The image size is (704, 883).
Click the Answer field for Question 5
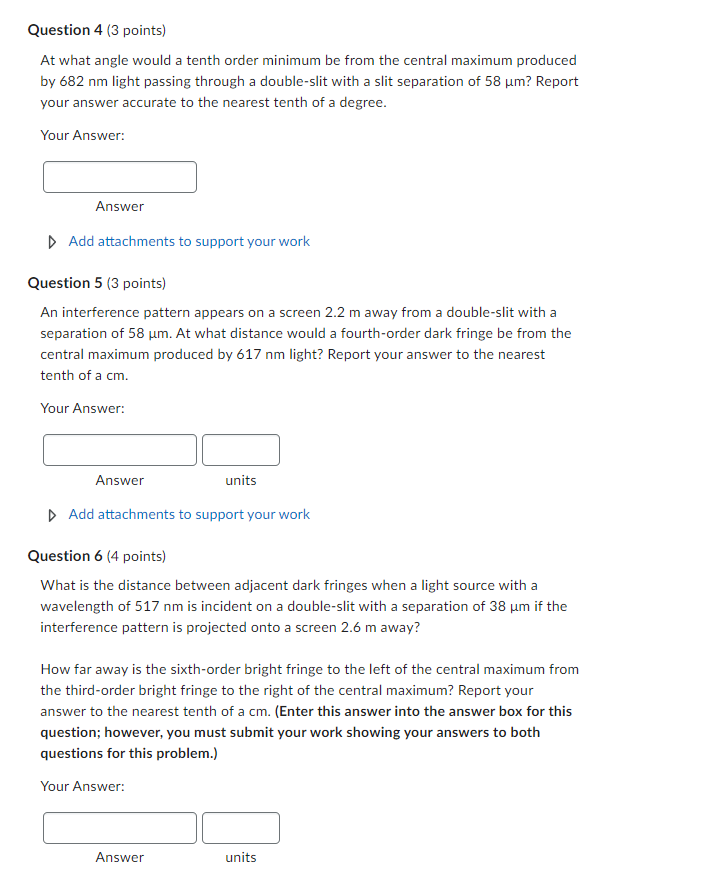point(119,449)
